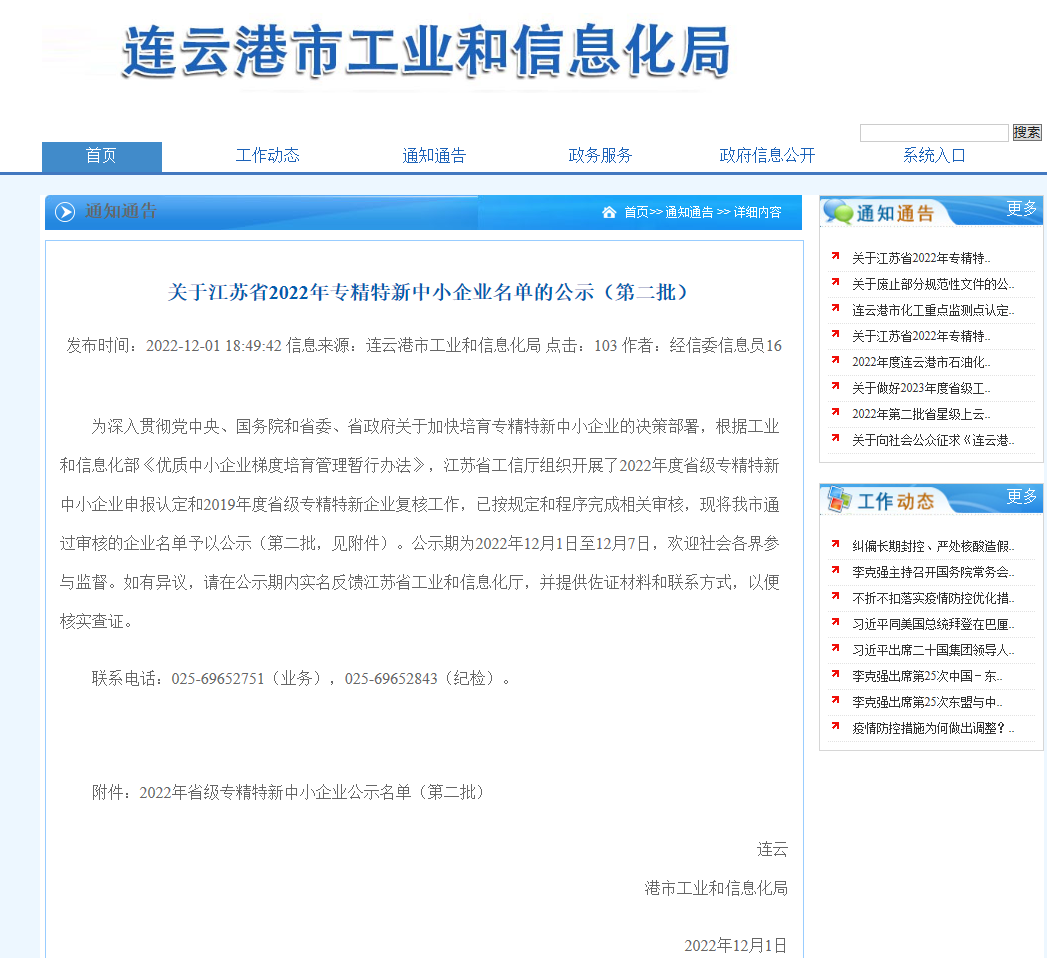Image resolution: width=1047 pixels, height=958 pixels.
Task: Click the view count 点击：103
Action: (x=582, y=346)
